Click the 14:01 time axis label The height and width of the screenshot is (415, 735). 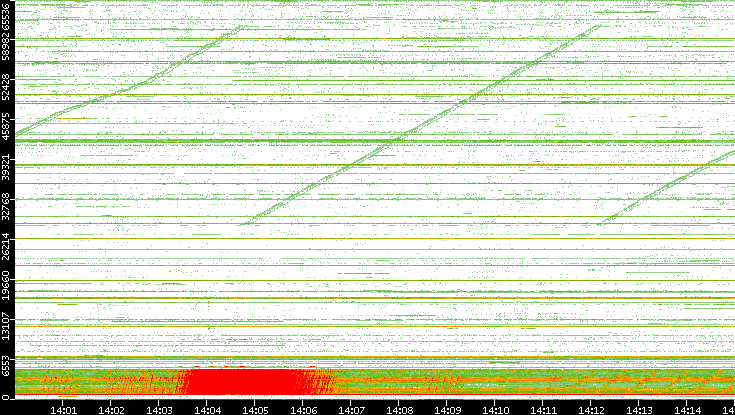click(x=64, y=408)
